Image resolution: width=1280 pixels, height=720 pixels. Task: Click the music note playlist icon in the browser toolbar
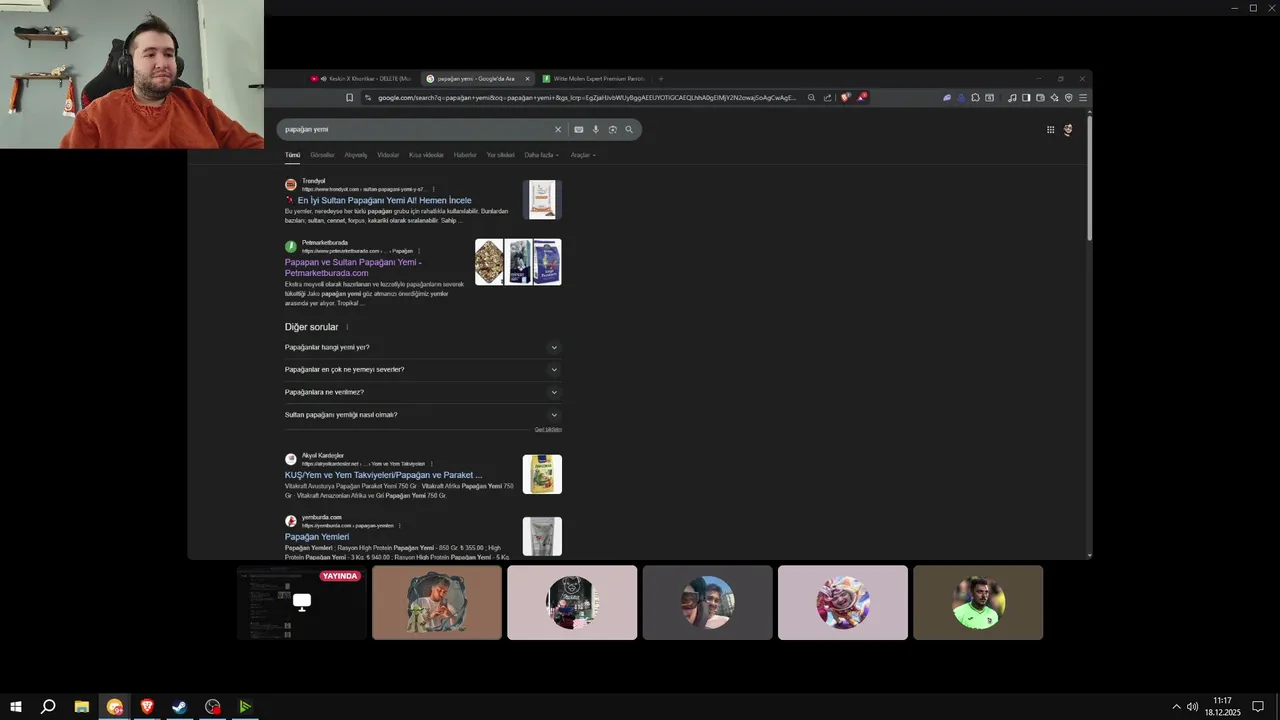[1012, 98]
